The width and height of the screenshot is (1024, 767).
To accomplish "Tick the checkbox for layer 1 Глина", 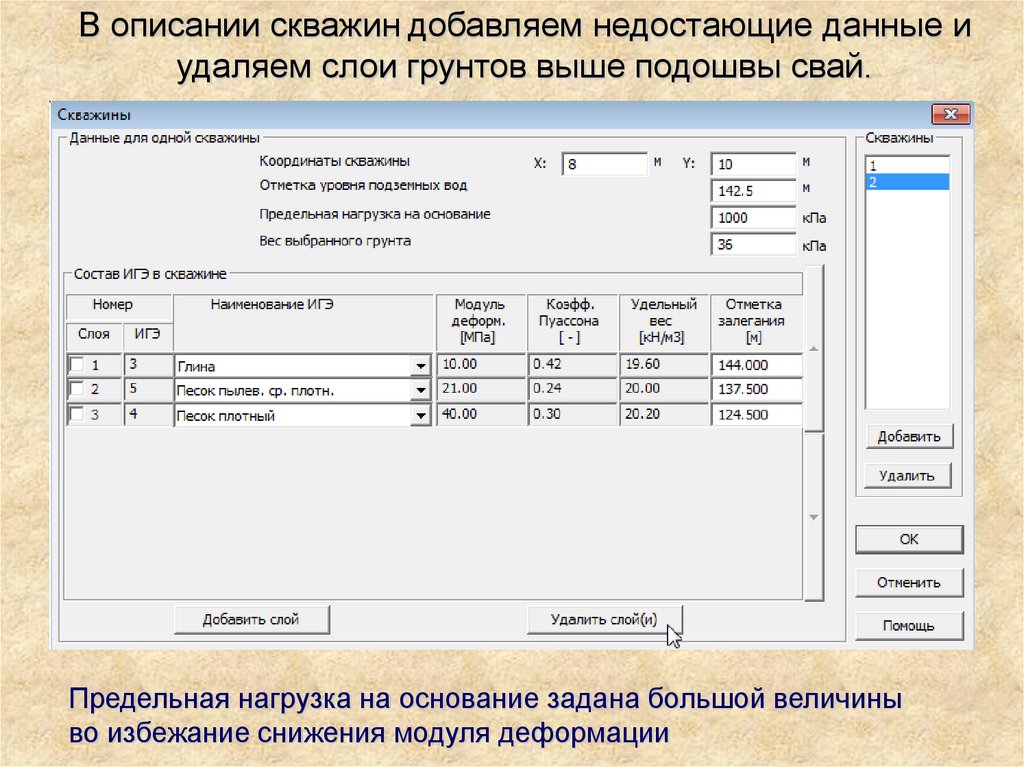I will click(x=77, y=365).
